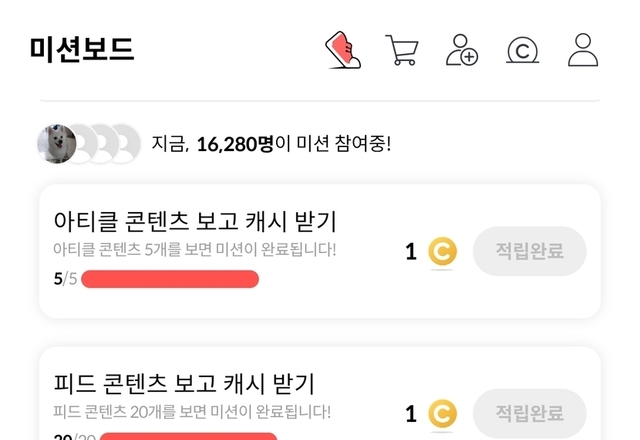The height and width of the screenshot is (440, 640).
Task: Open the cash coin icon in header
Action: click(522, 50)
